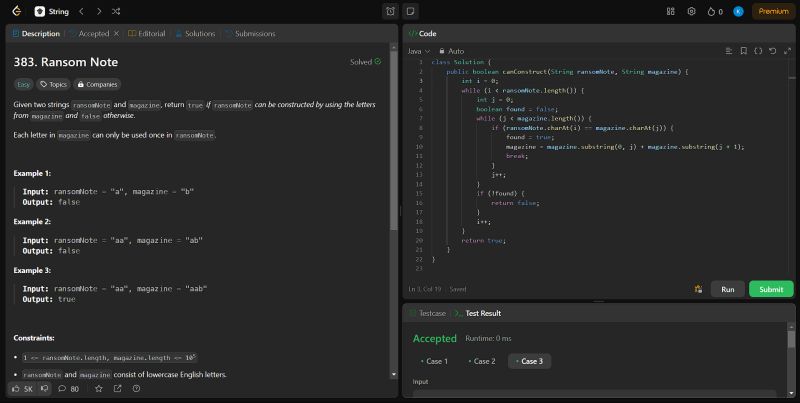Screen dimensions: 800x403
Task: Open the layout grid icon
Action: 670,11
